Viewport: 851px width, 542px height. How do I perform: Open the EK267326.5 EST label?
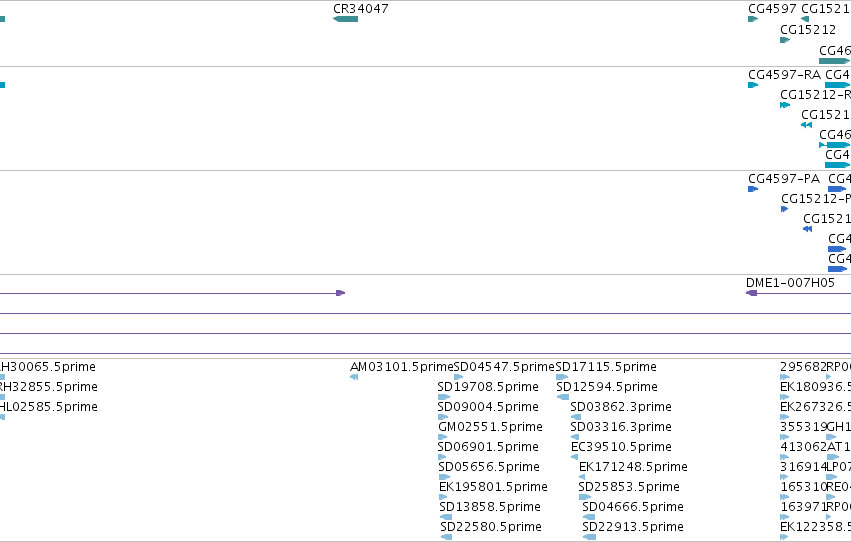815,407
